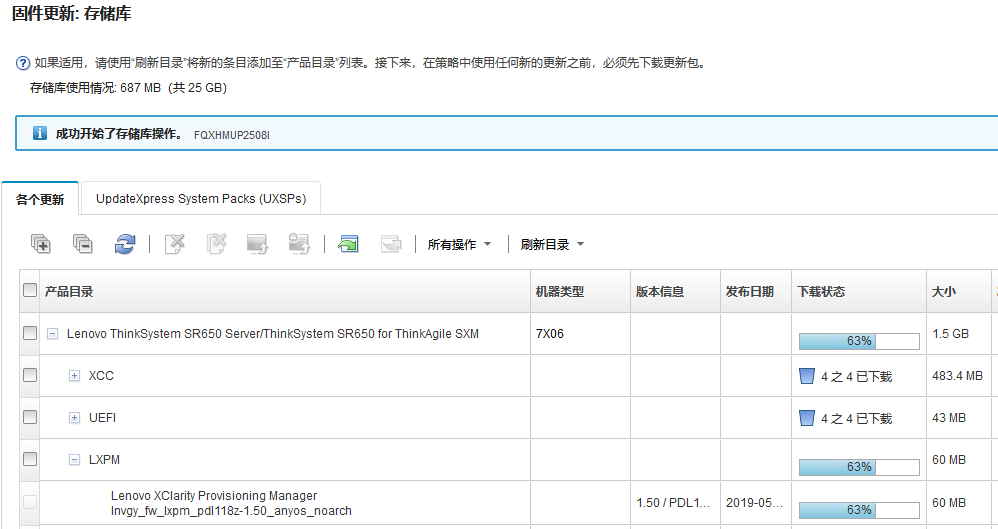Screen dimensions: 998x529
Task: Click the UEFI downloaded status icon
Action: 806,418
